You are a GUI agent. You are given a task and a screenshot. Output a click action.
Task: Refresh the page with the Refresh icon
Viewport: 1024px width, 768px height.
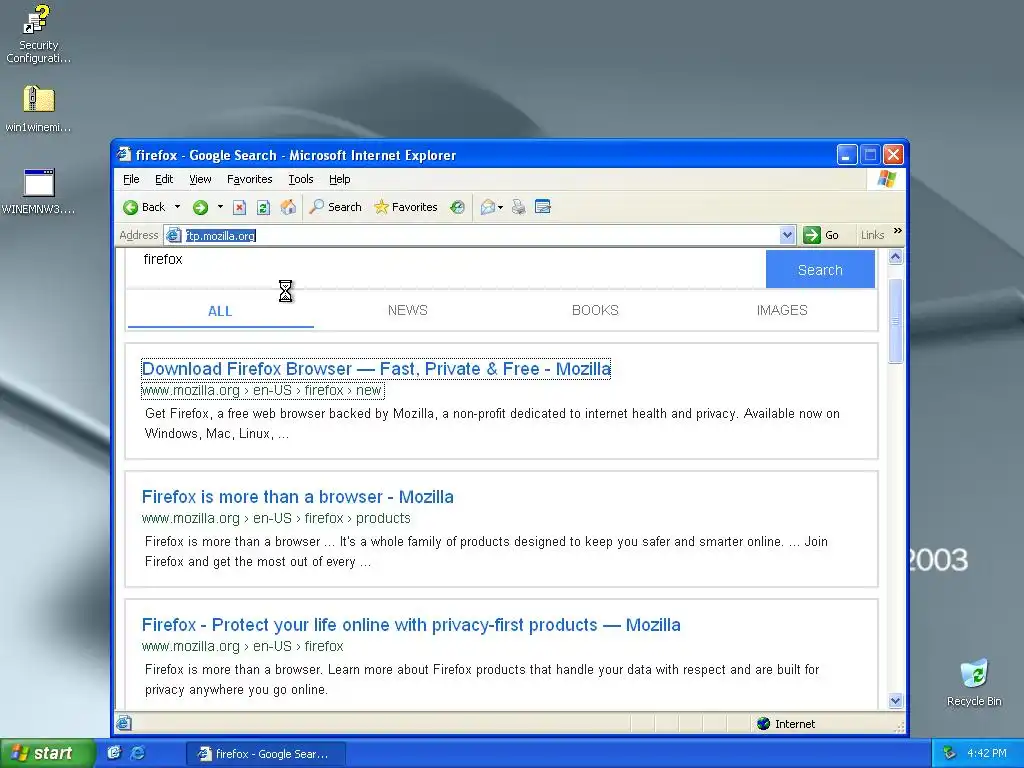point(263,207)
